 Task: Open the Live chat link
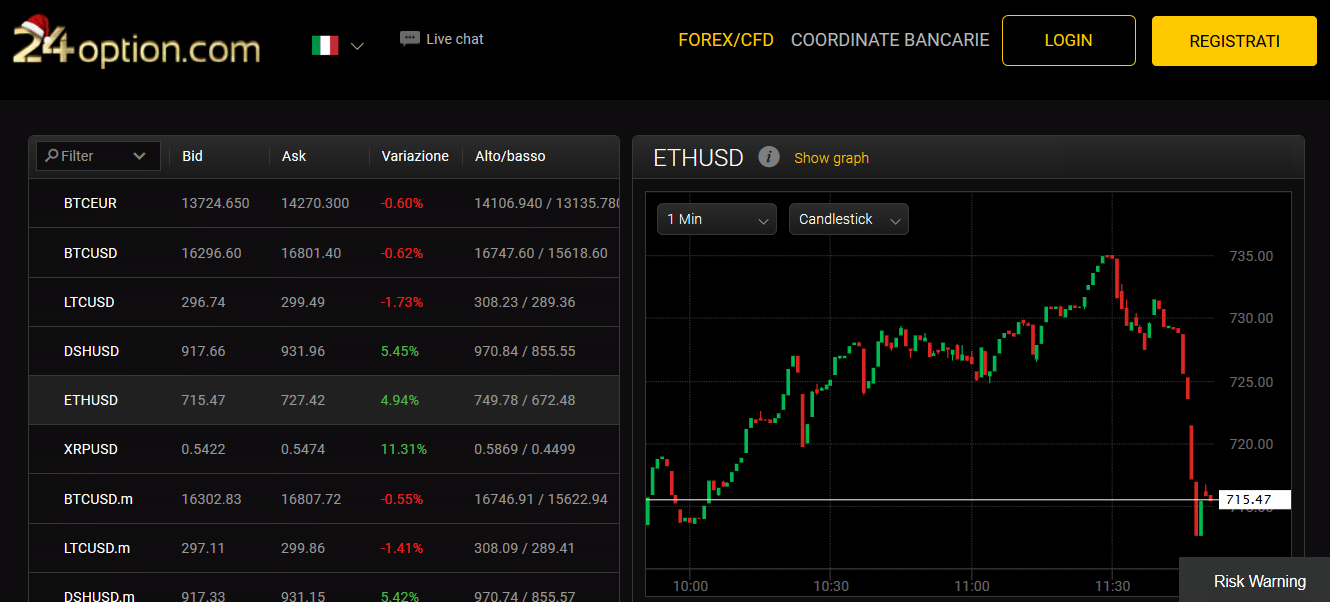pos(455,39)
